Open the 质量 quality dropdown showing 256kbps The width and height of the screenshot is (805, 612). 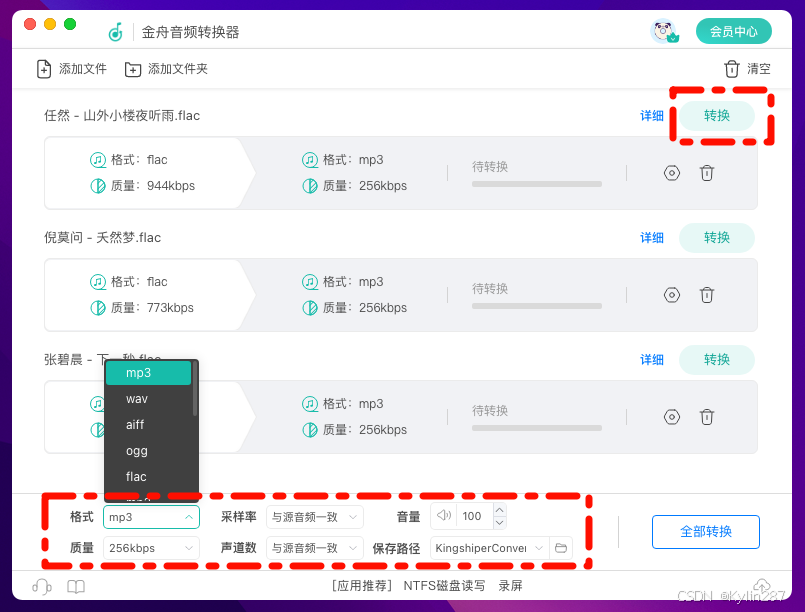(151, 548)
